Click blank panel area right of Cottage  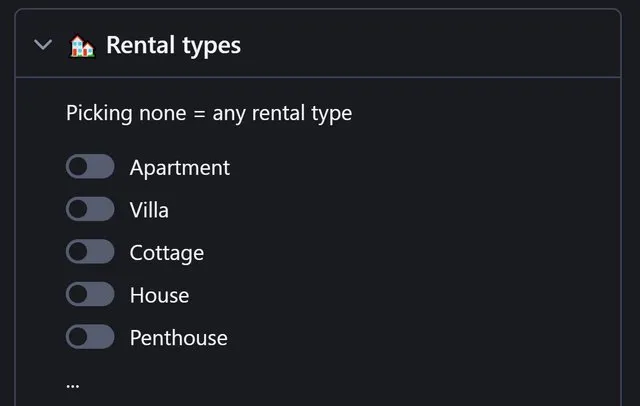click(x=408, y=252)
